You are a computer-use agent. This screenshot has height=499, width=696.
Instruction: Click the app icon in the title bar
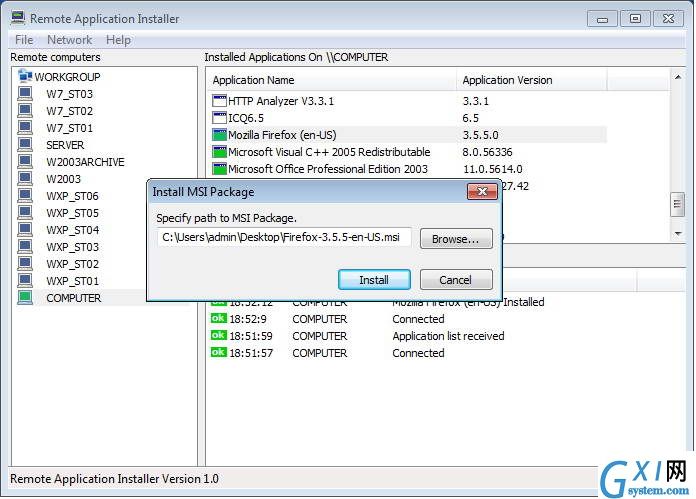click(18, 18)
